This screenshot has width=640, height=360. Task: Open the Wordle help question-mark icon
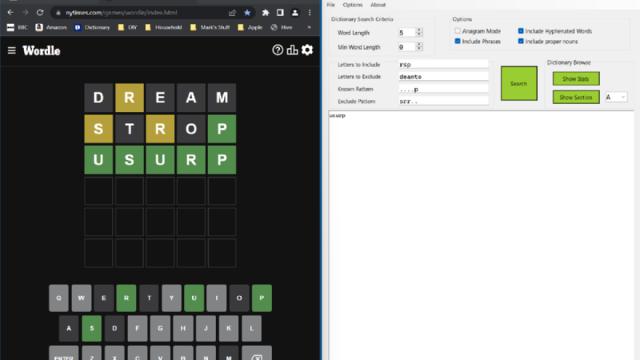(278, 50)
